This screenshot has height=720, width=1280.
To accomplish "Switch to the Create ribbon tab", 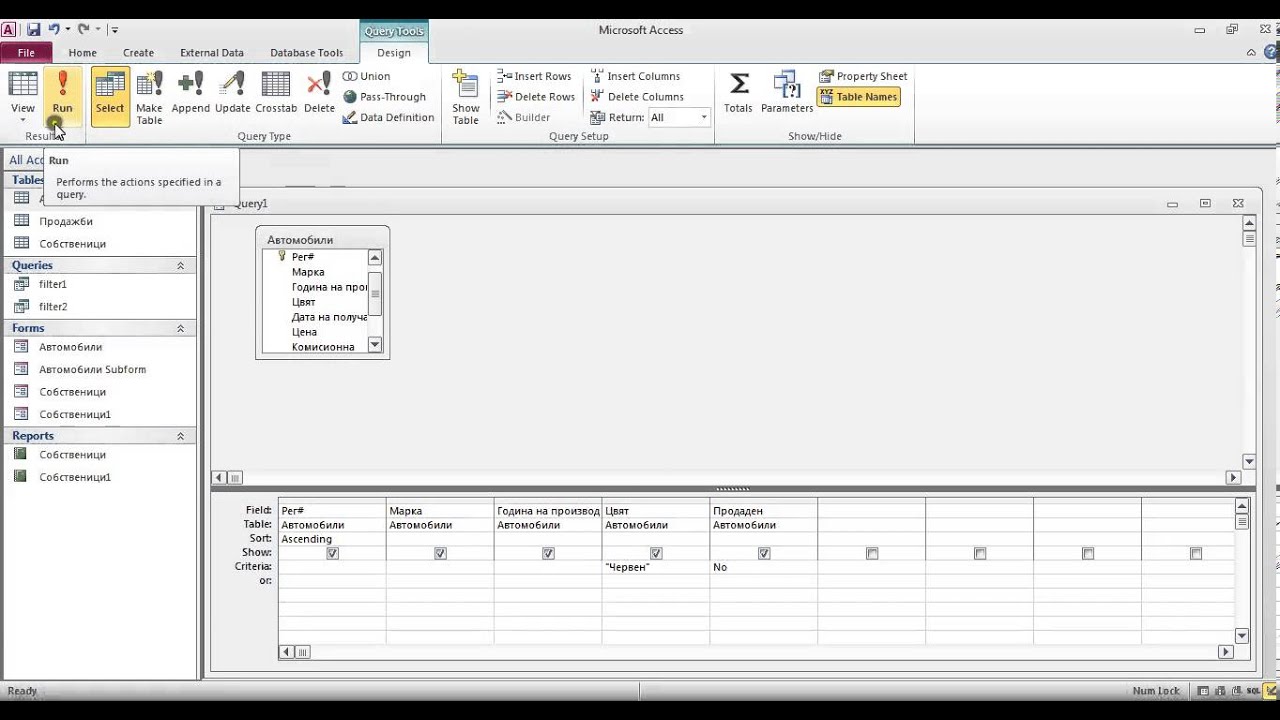I will pos(139,53).
